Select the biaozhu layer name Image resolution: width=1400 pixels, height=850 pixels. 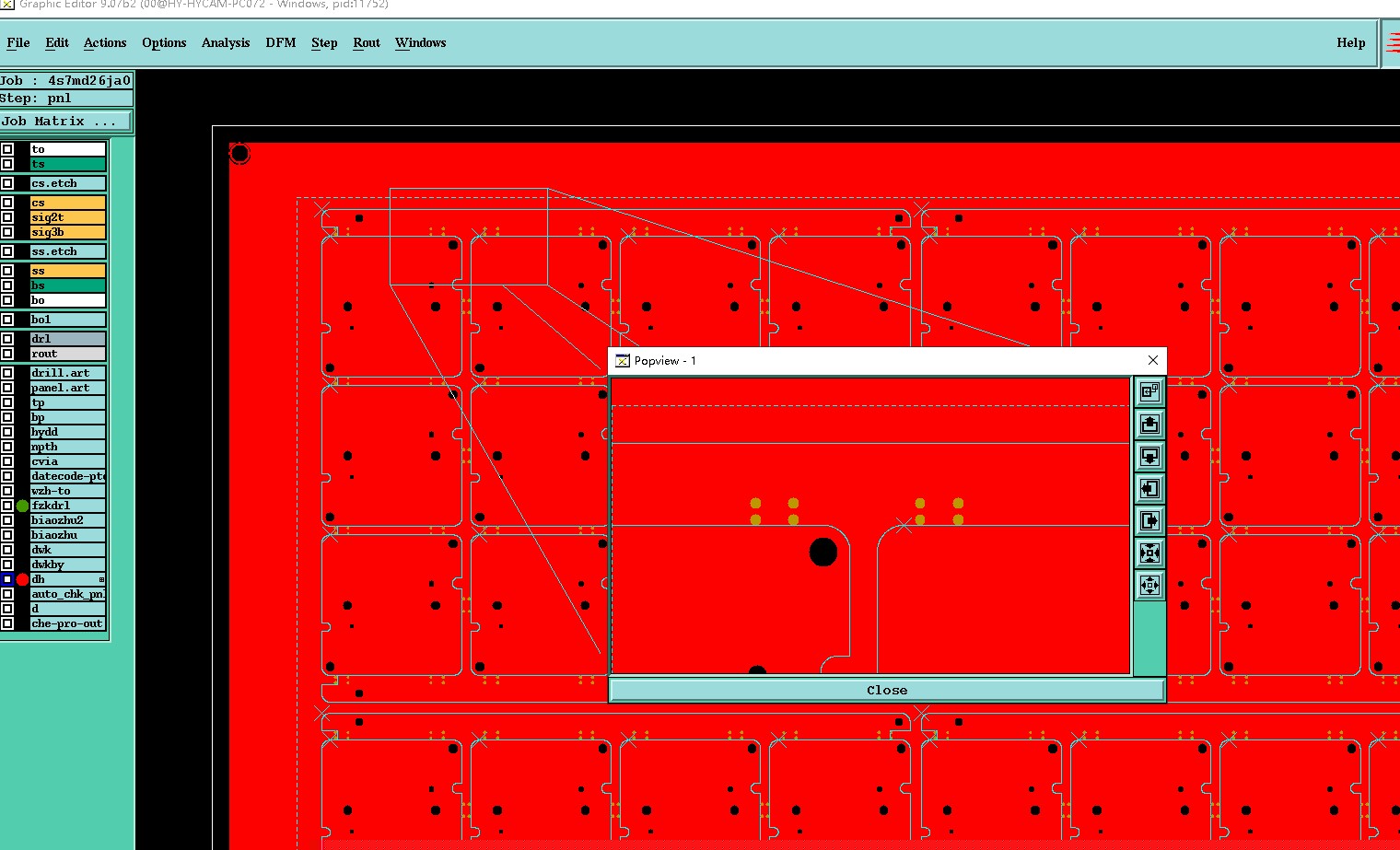click(68, 535)
